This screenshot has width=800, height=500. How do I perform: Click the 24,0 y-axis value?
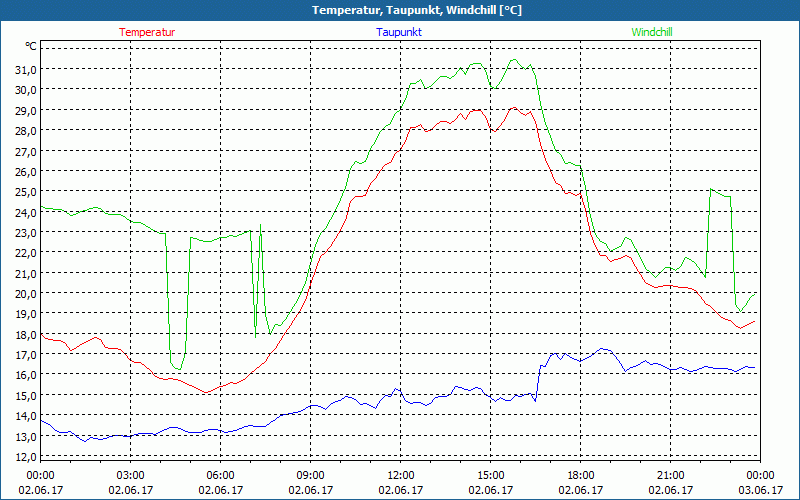[x=26, y=213]
